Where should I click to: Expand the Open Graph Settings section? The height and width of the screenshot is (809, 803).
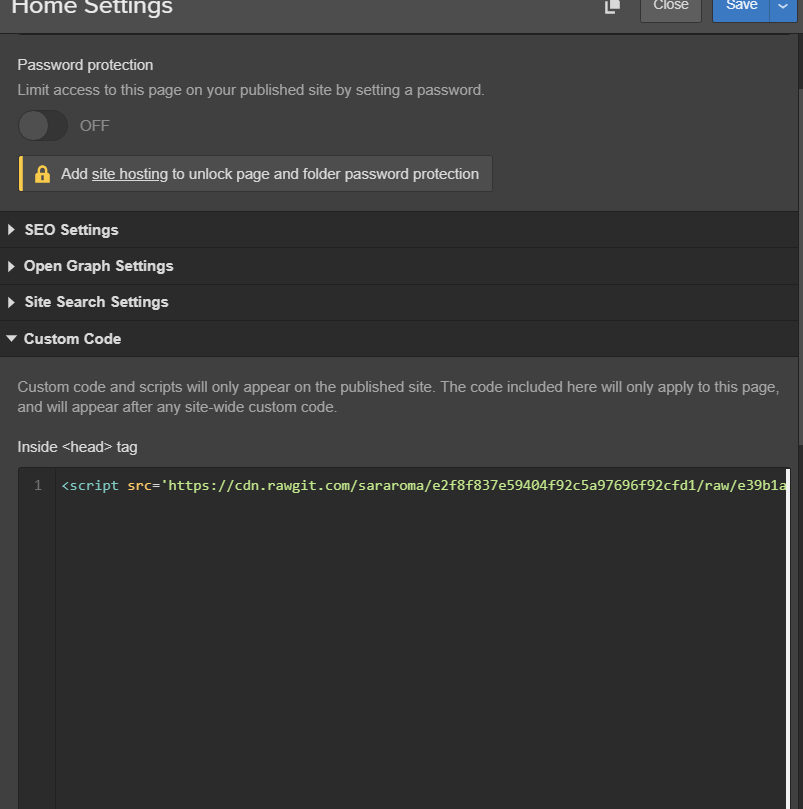(399, 266)
